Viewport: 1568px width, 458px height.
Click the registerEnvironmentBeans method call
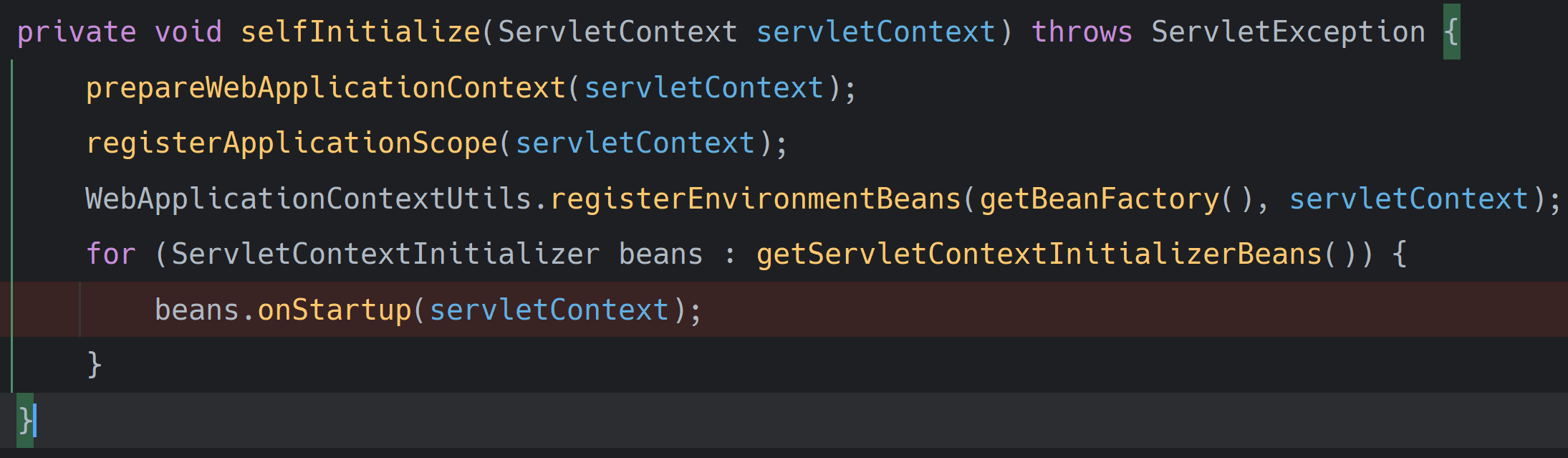click(x=756, y=199)
